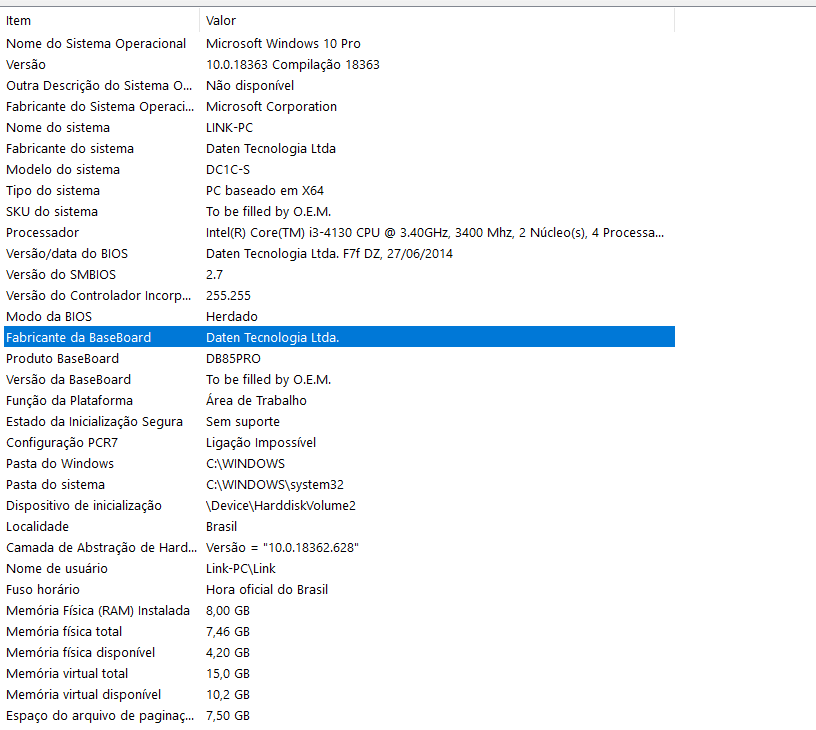816x730 pixels.
Task: Click the Item column header
Action: (x=101, y=21)
